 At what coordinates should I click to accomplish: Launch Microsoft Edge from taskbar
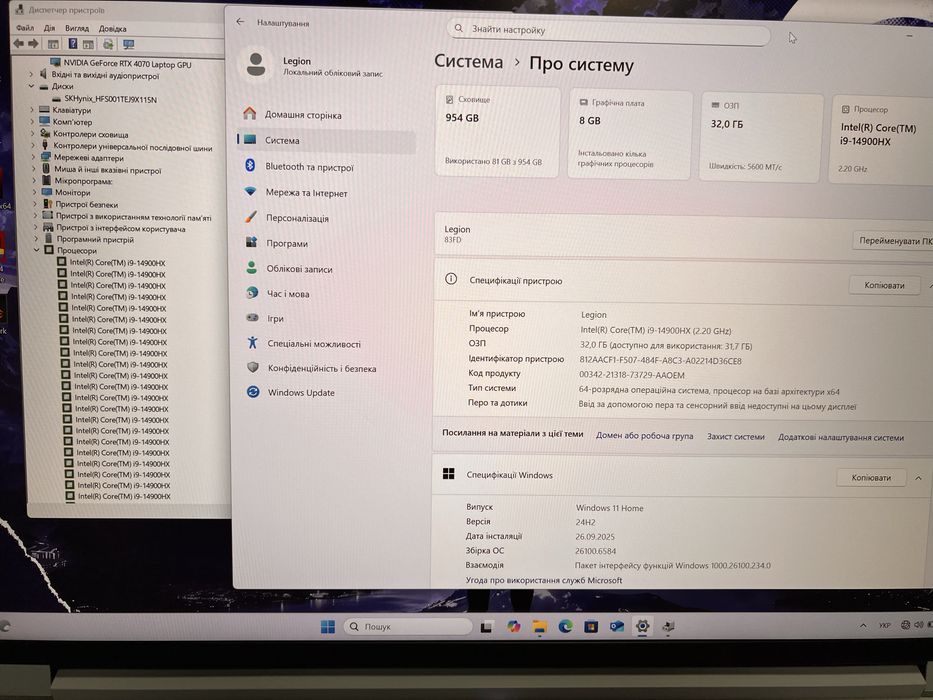tap(565, 626)
